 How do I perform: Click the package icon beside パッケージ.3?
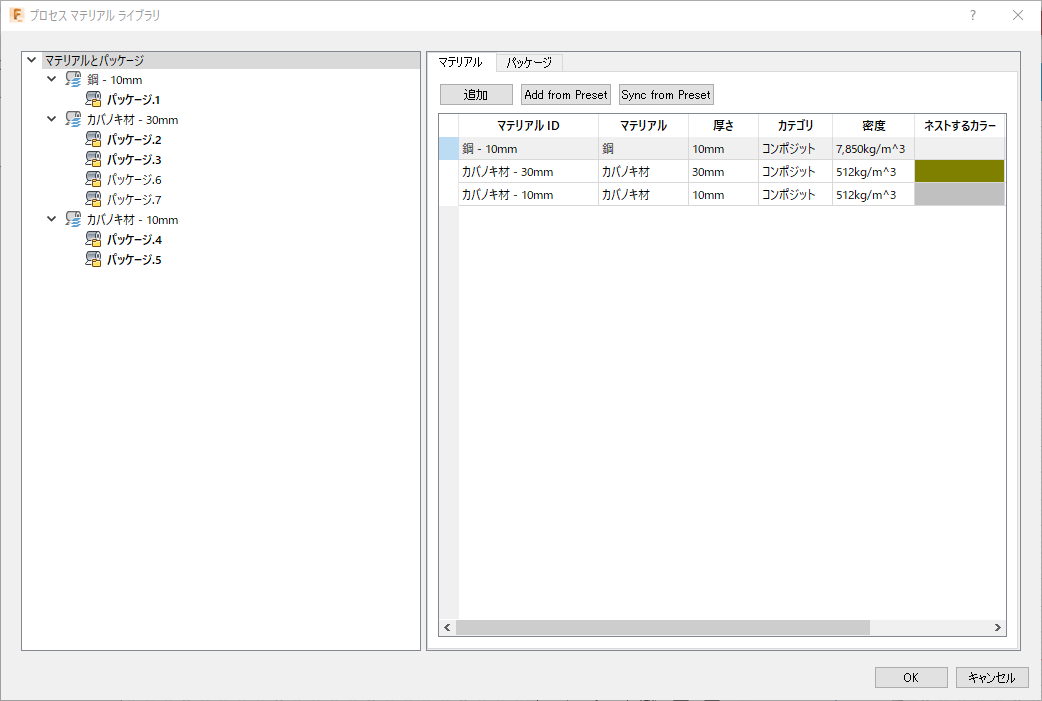coord(94,159)
